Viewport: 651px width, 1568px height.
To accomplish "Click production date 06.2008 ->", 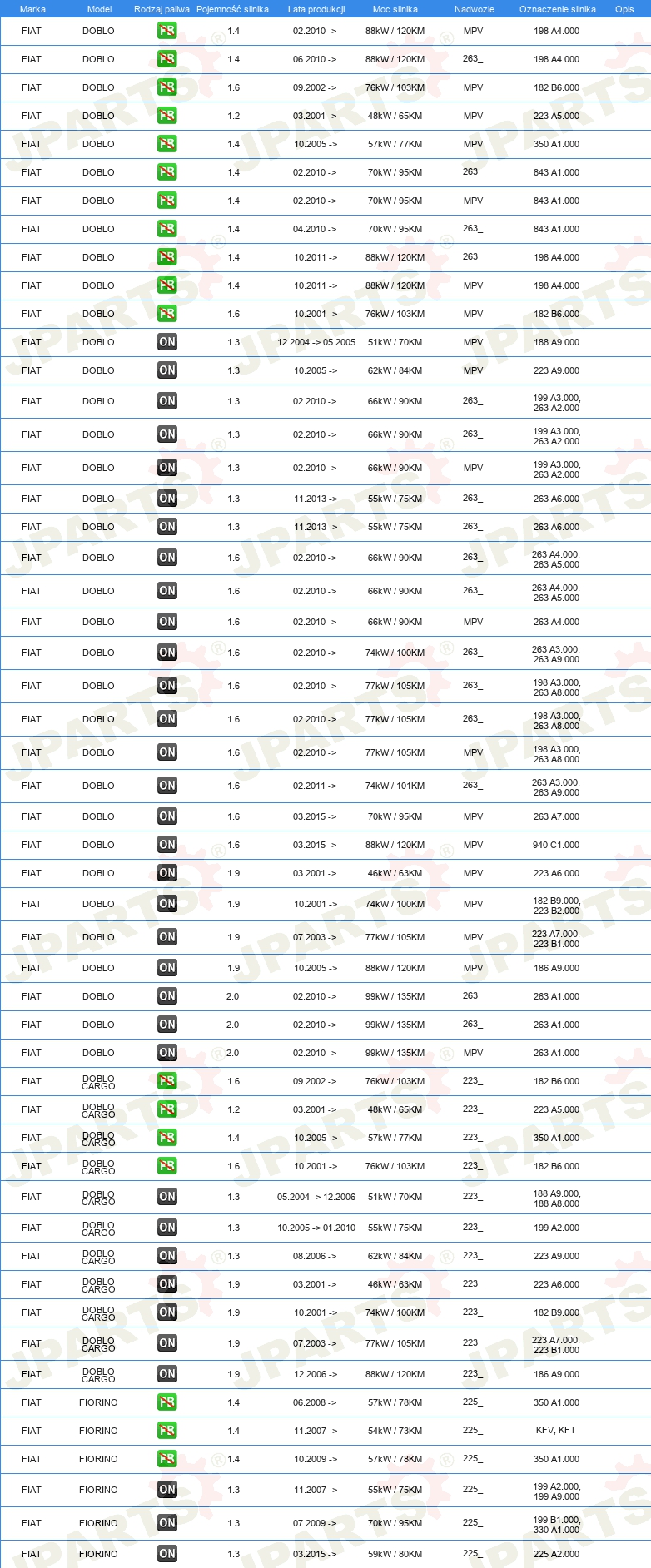I will pos(315,1402).
